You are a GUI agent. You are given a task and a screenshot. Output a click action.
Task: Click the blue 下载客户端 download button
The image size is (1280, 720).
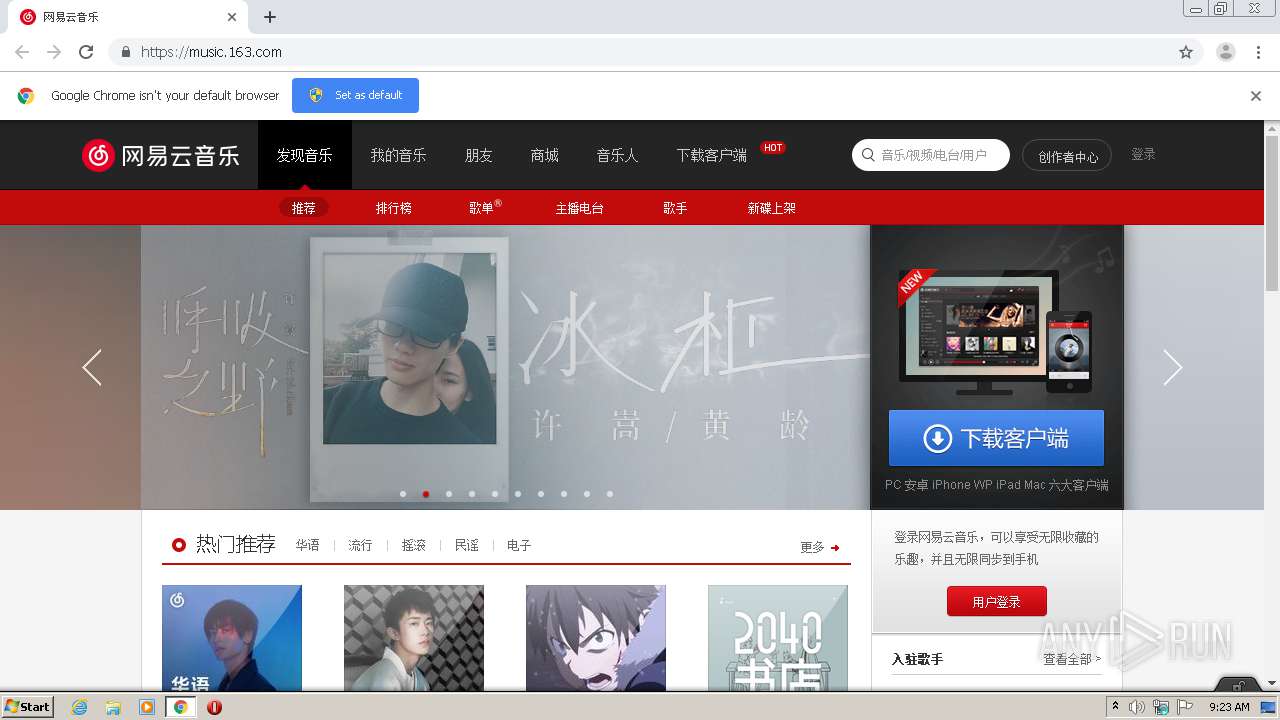pyautogui.click(x=996, y=438)
